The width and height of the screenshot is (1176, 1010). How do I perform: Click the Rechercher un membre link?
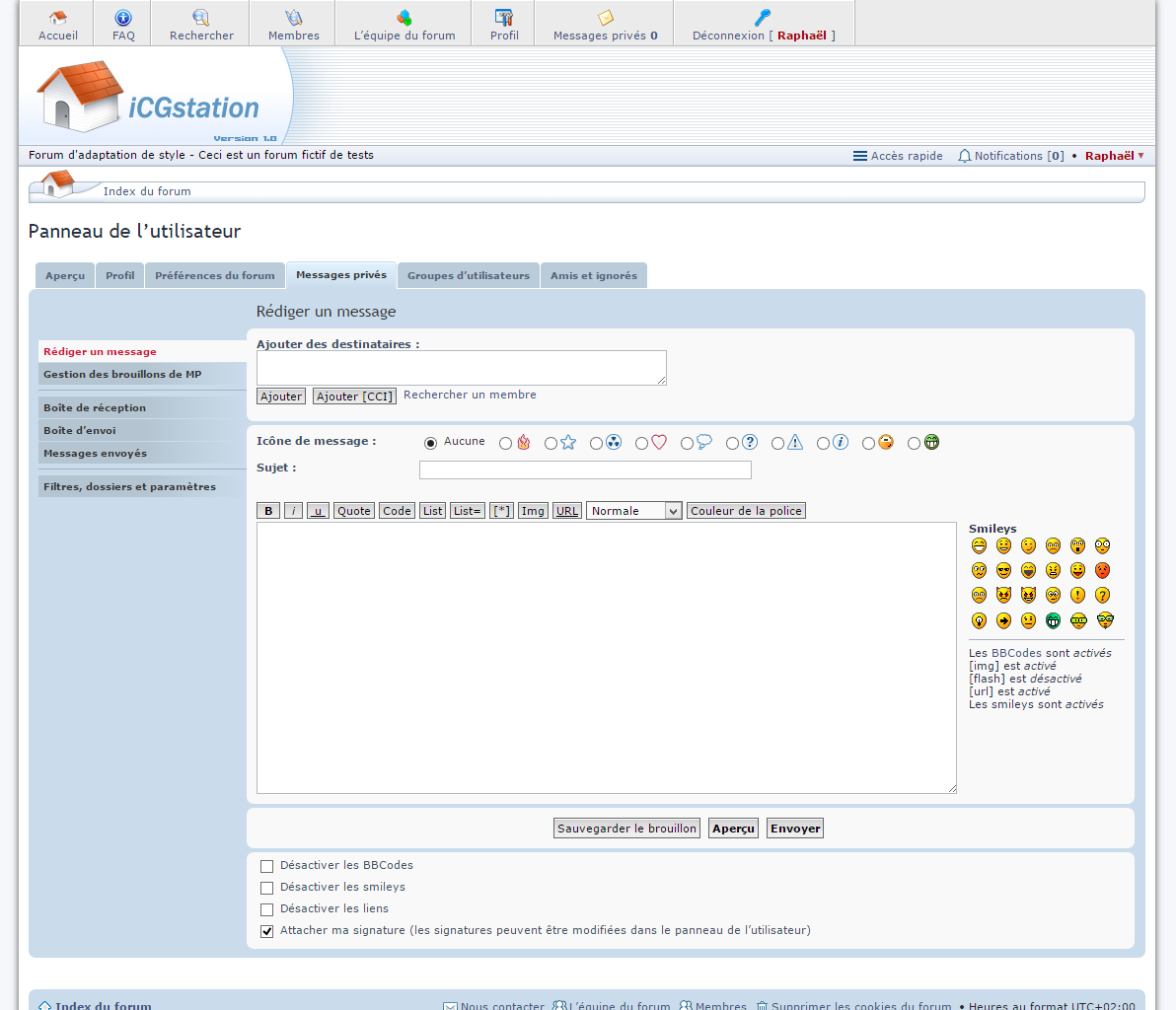[470, 395]
